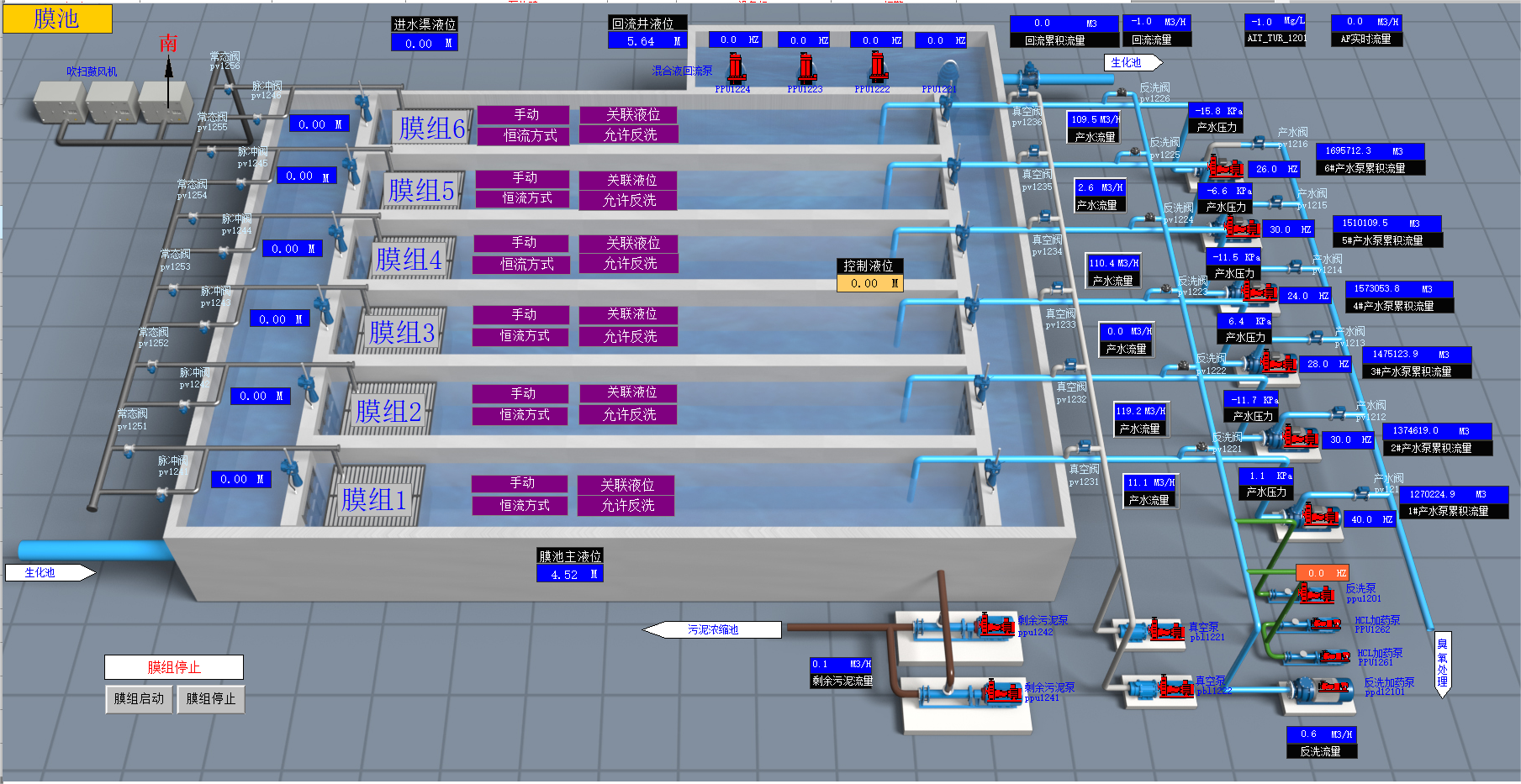The height and width of the screenshot is (784, 1521).
Task: Toggle 手动 mode for 膜组6
Action: click(525, 115)
